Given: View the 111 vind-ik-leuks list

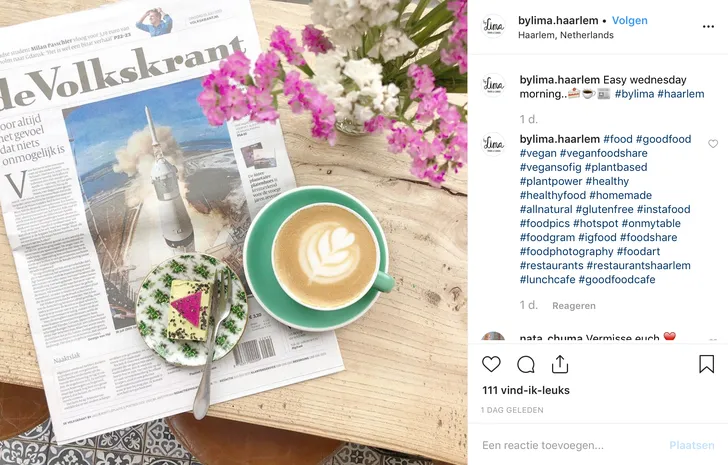Looking at the screenshot, I should tap(526, 390).
